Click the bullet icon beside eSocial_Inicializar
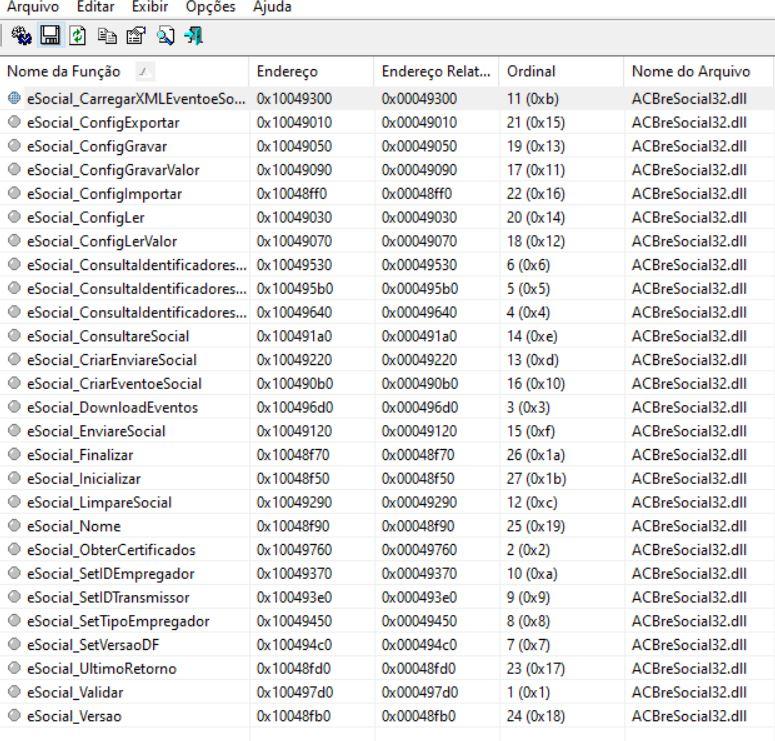The width and height of the screenshot is (775, 741). click(x=14, y=478)
